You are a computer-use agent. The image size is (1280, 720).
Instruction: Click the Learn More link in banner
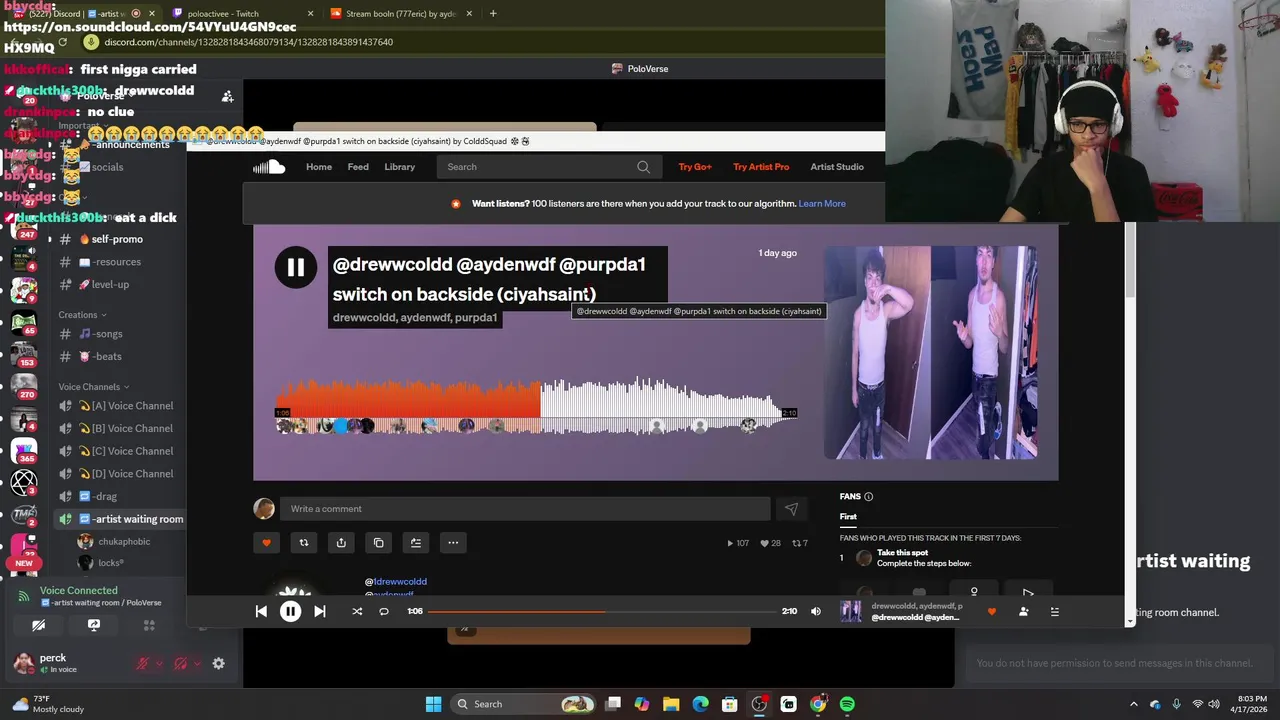coord(822,204)
